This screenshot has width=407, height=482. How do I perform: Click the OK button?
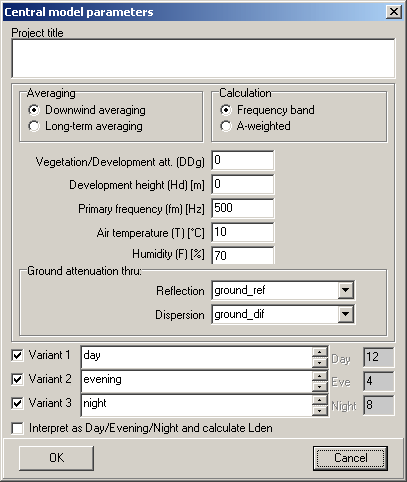pos(56,458)
